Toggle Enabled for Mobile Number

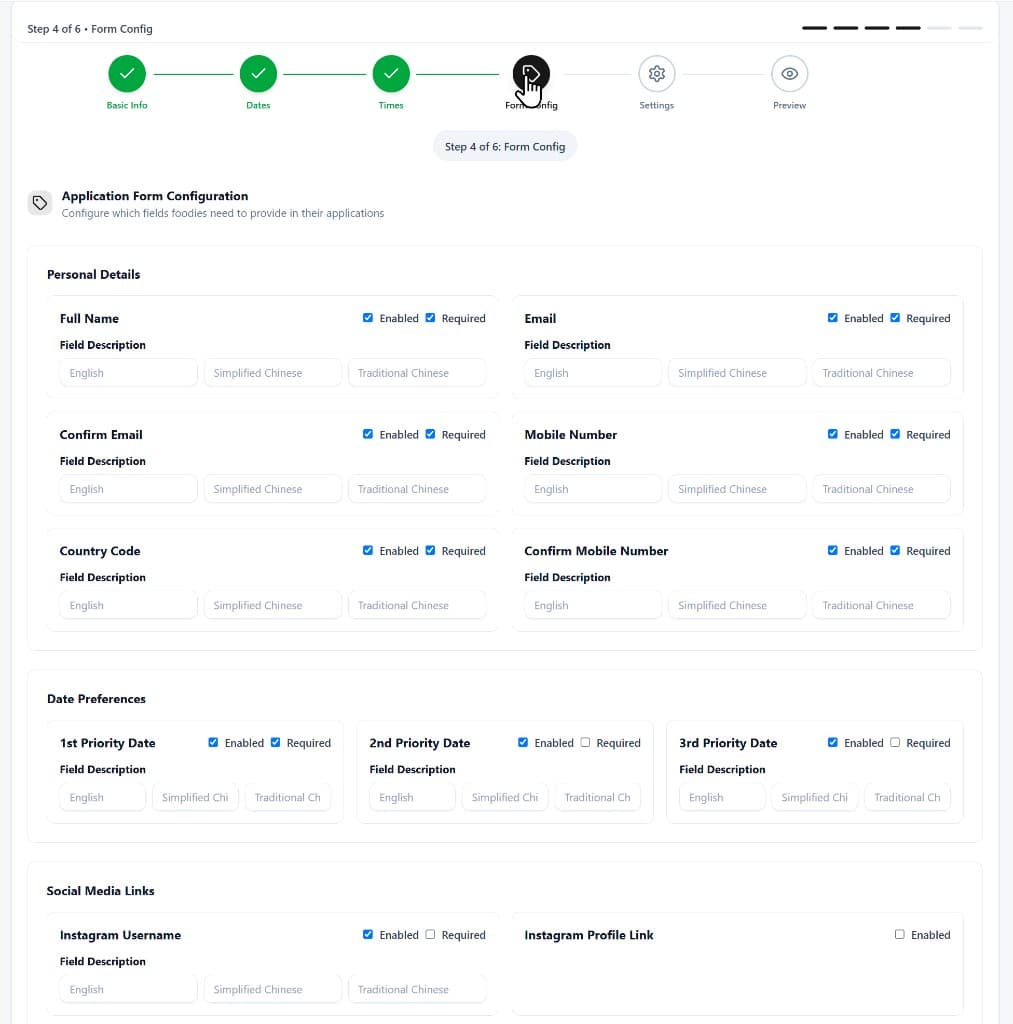point(833,434)
